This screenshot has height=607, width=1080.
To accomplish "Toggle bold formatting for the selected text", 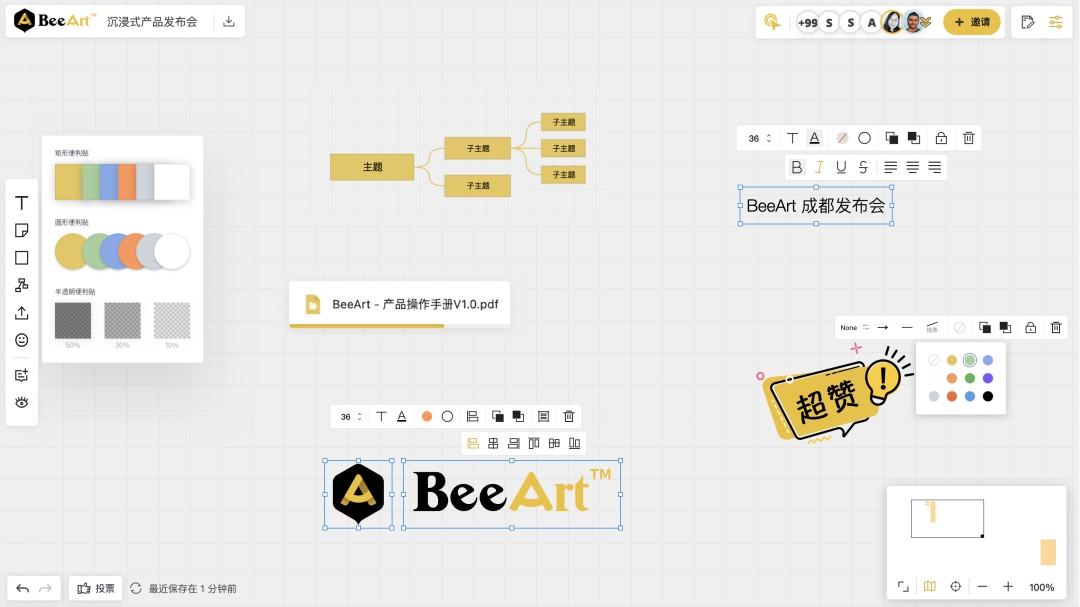I will coord(796,167).
